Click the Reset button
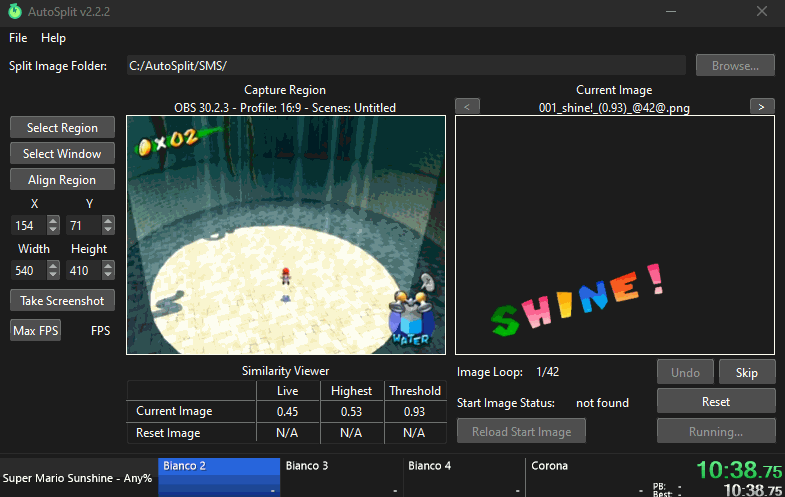This screenshot has width=785, height=497. point(716,401)
